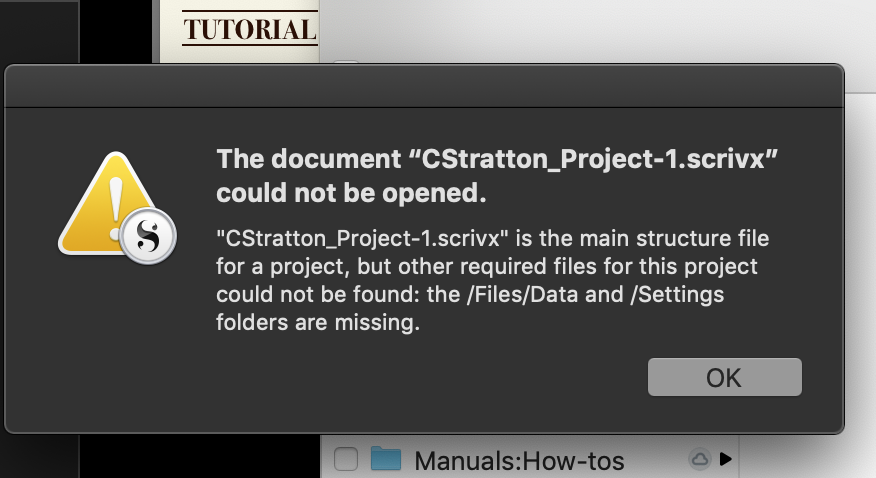Click the dark sidebar panel behind the dialog

[x=39, y=34]
